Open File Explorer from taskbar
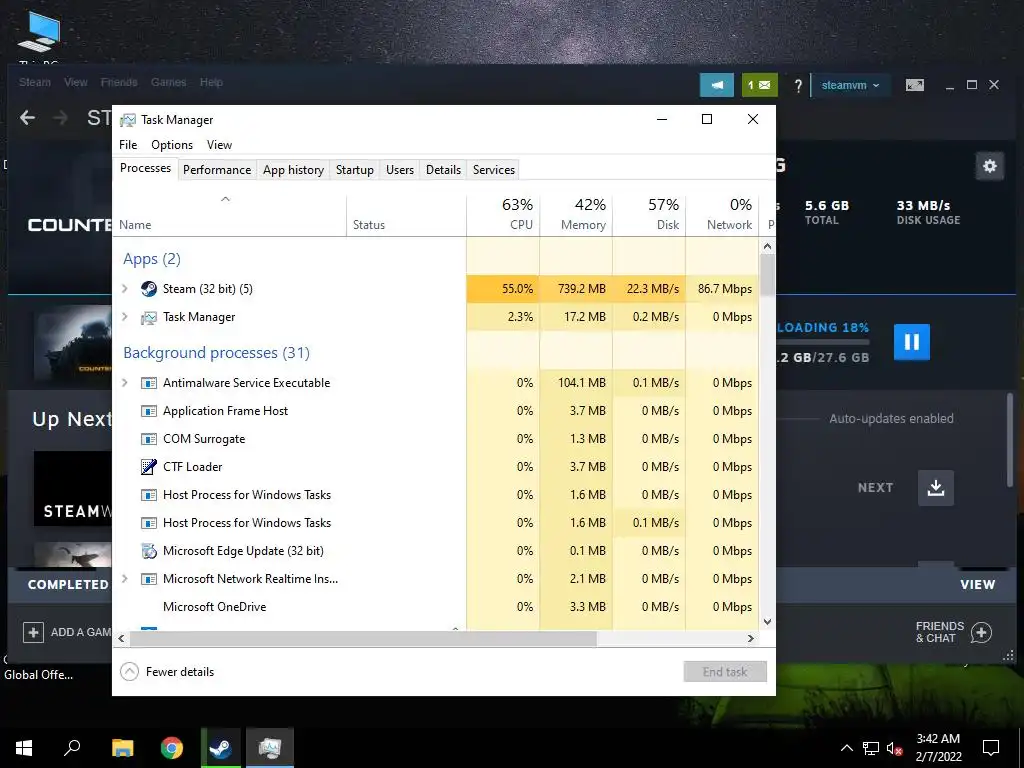The width and height of the screenshot is (1024, 768). 122,748
